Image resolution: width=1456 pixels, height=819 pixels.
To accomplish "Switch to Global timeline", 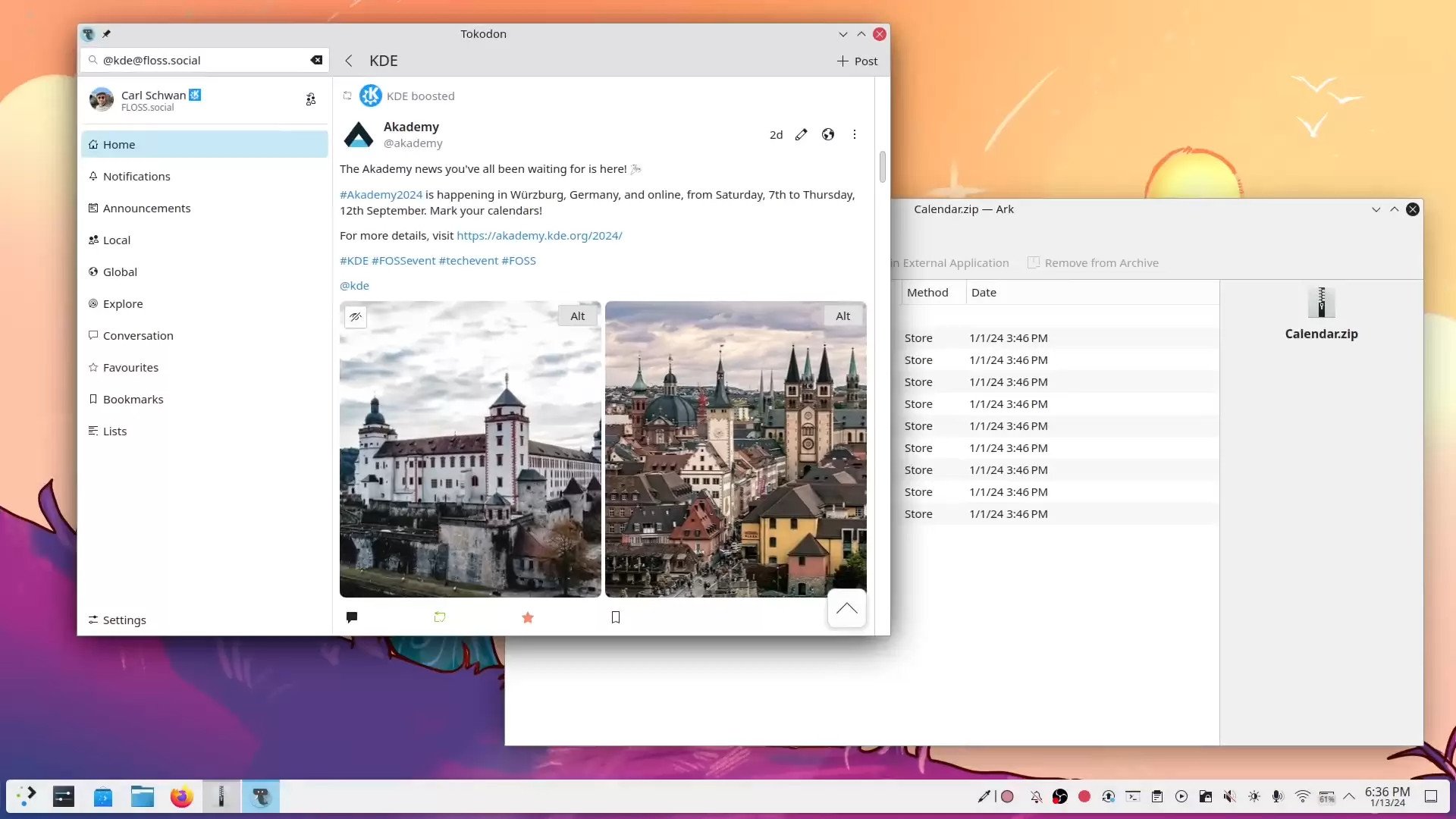I will 205,271.
